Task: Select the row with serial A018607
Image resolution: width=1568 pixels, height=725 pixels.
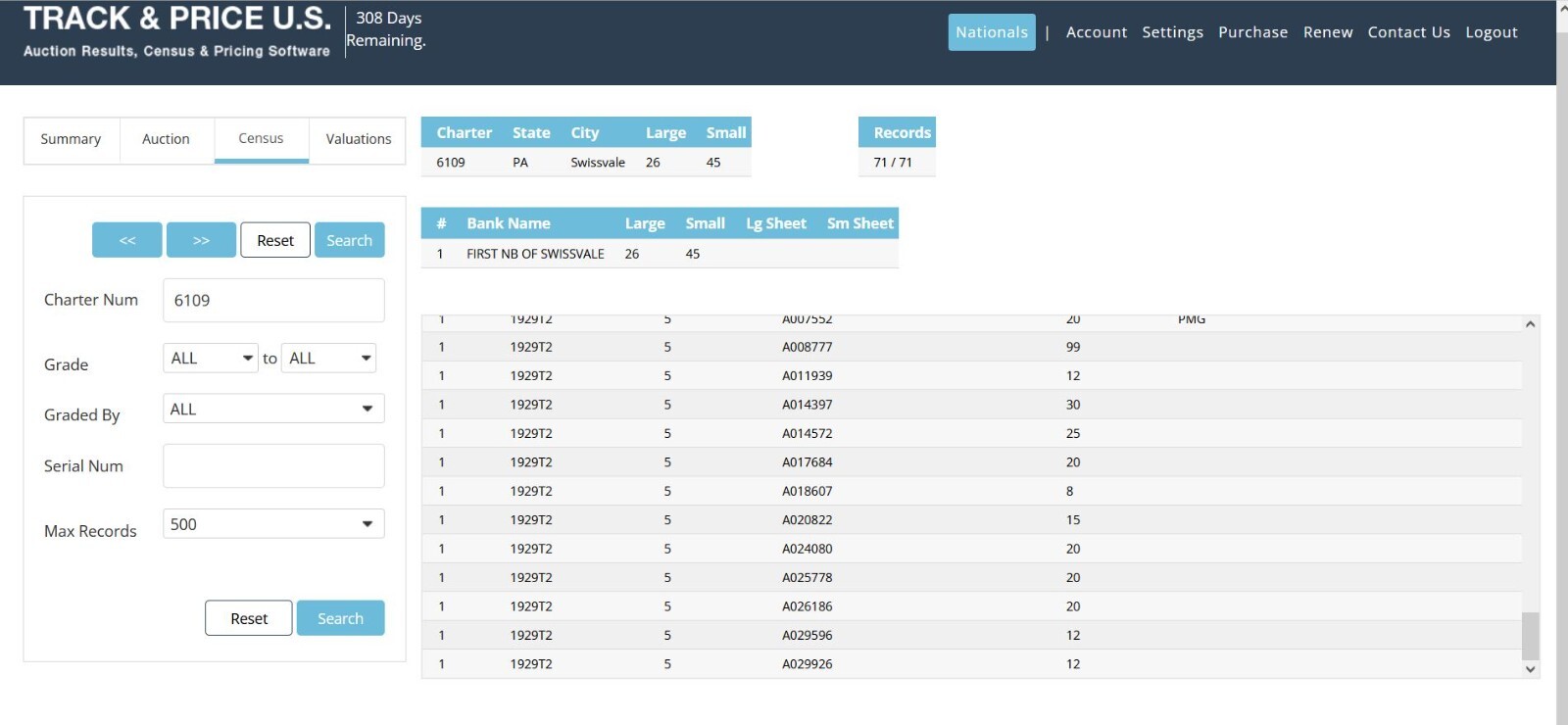Action: [x=971, y=491]
